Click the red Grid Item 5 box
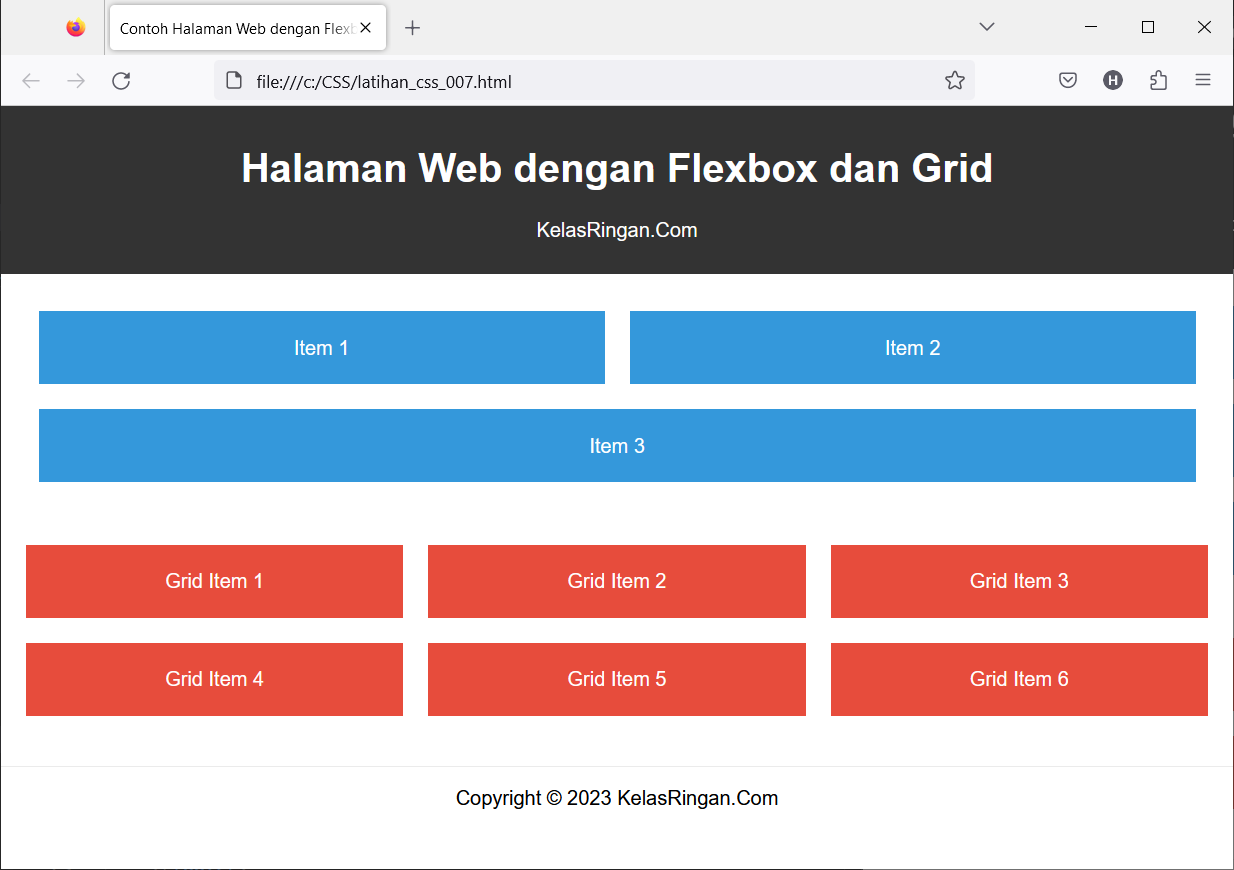1234x870 pixels. click(617, 679)
